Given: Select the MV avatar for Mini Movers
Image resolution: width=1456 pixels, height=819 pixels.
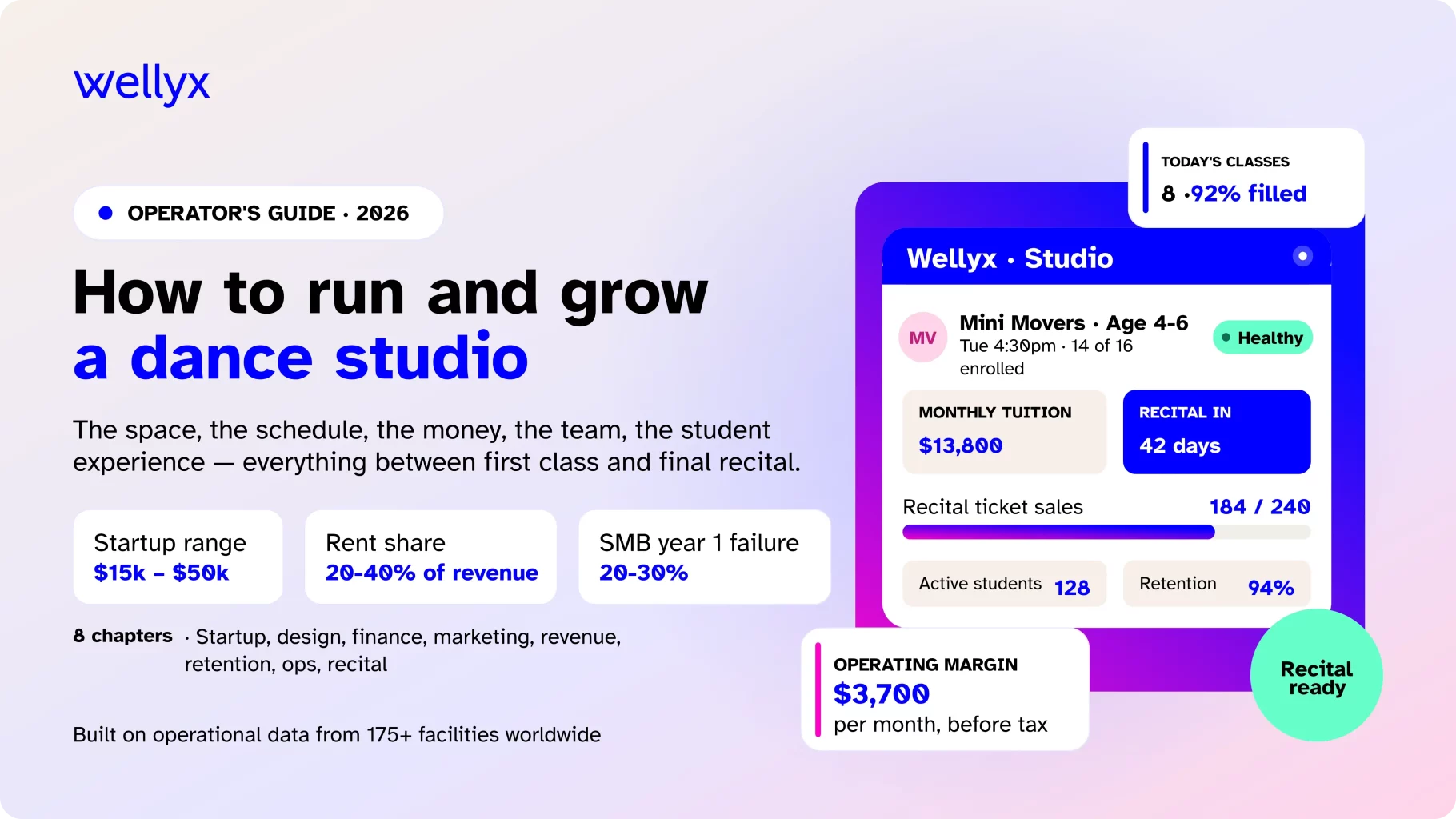Looking at the screenshot, I should coord(922,338).
